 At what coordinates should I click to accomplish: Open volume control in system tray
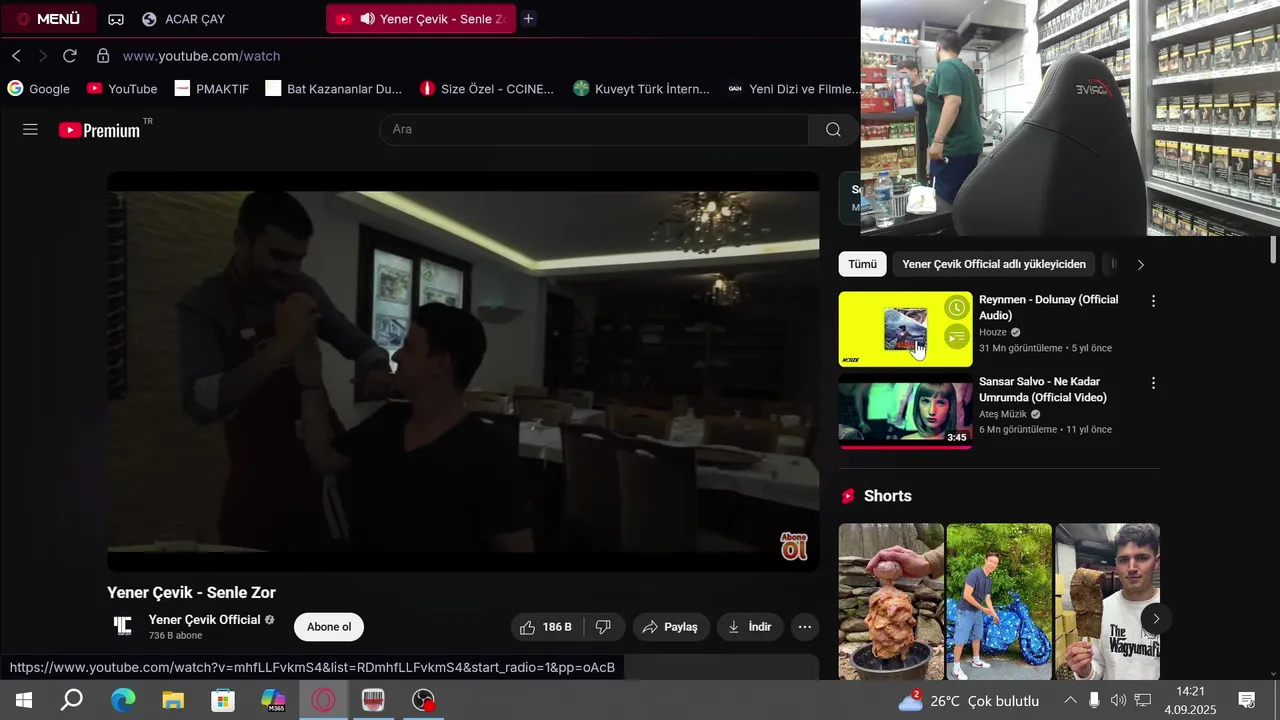pyautogui.click(x=1118, y=700)
